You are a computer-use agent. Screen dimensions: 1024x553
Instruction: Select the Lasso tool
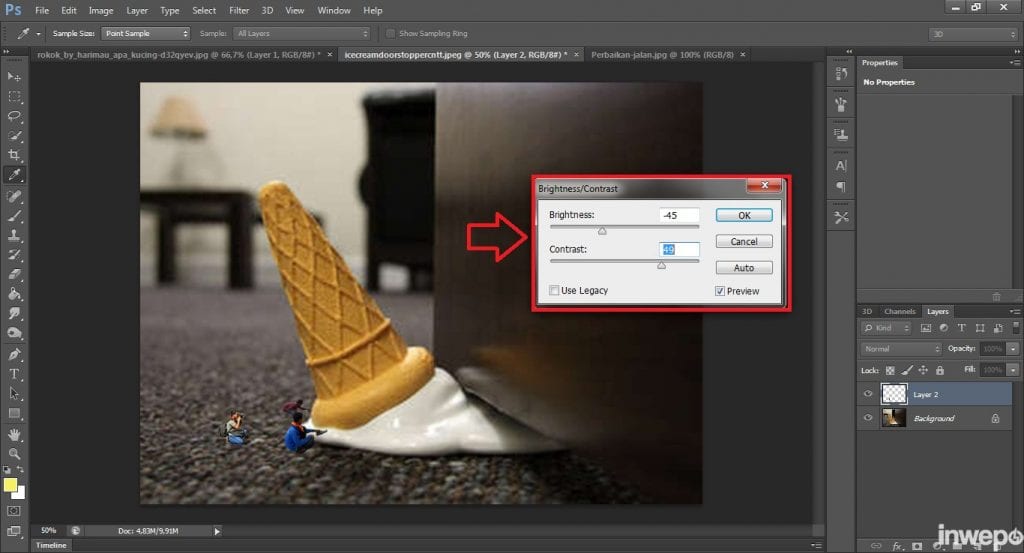tap(14, 116)
